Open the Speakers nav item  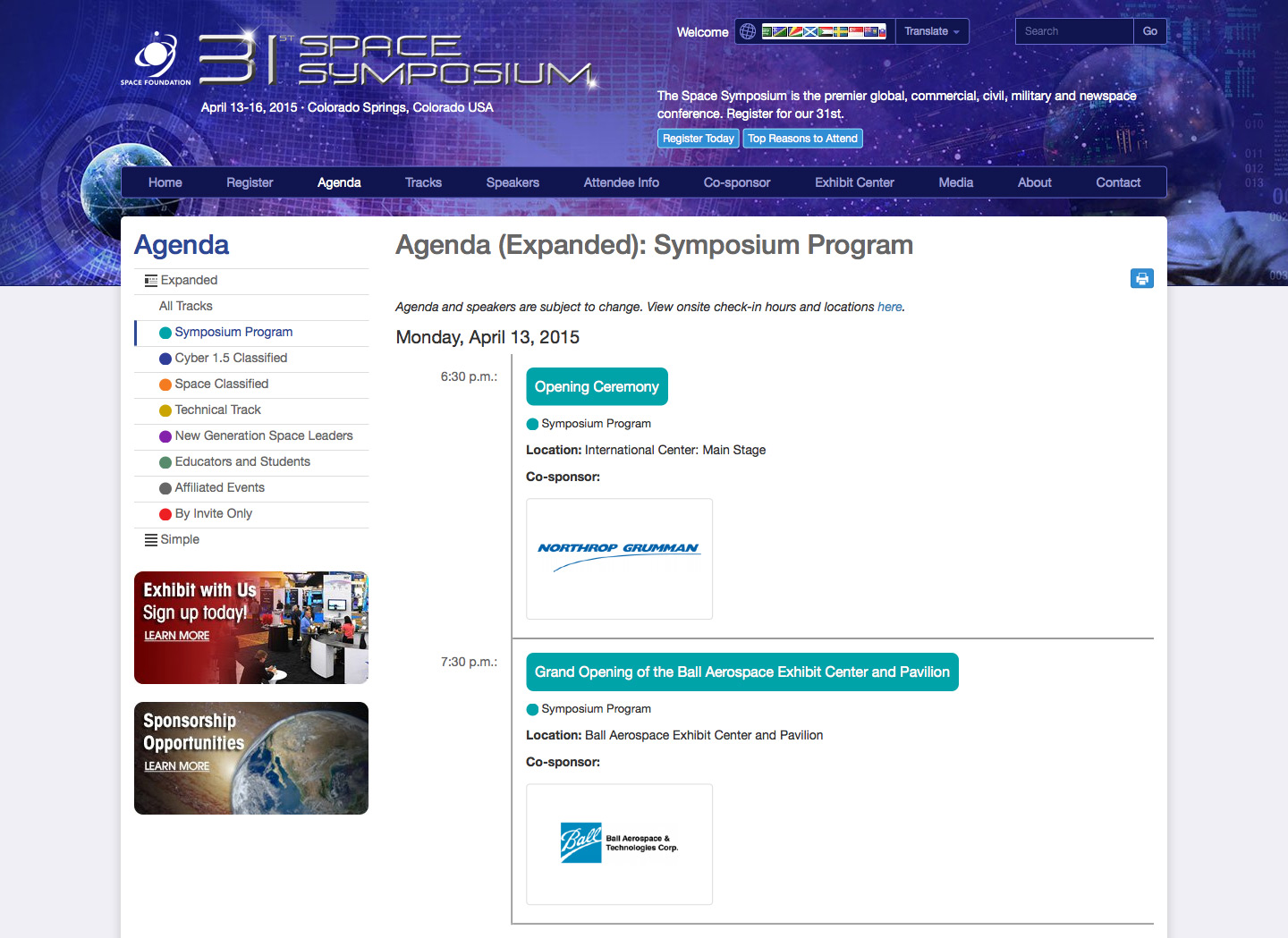(513, 182)
